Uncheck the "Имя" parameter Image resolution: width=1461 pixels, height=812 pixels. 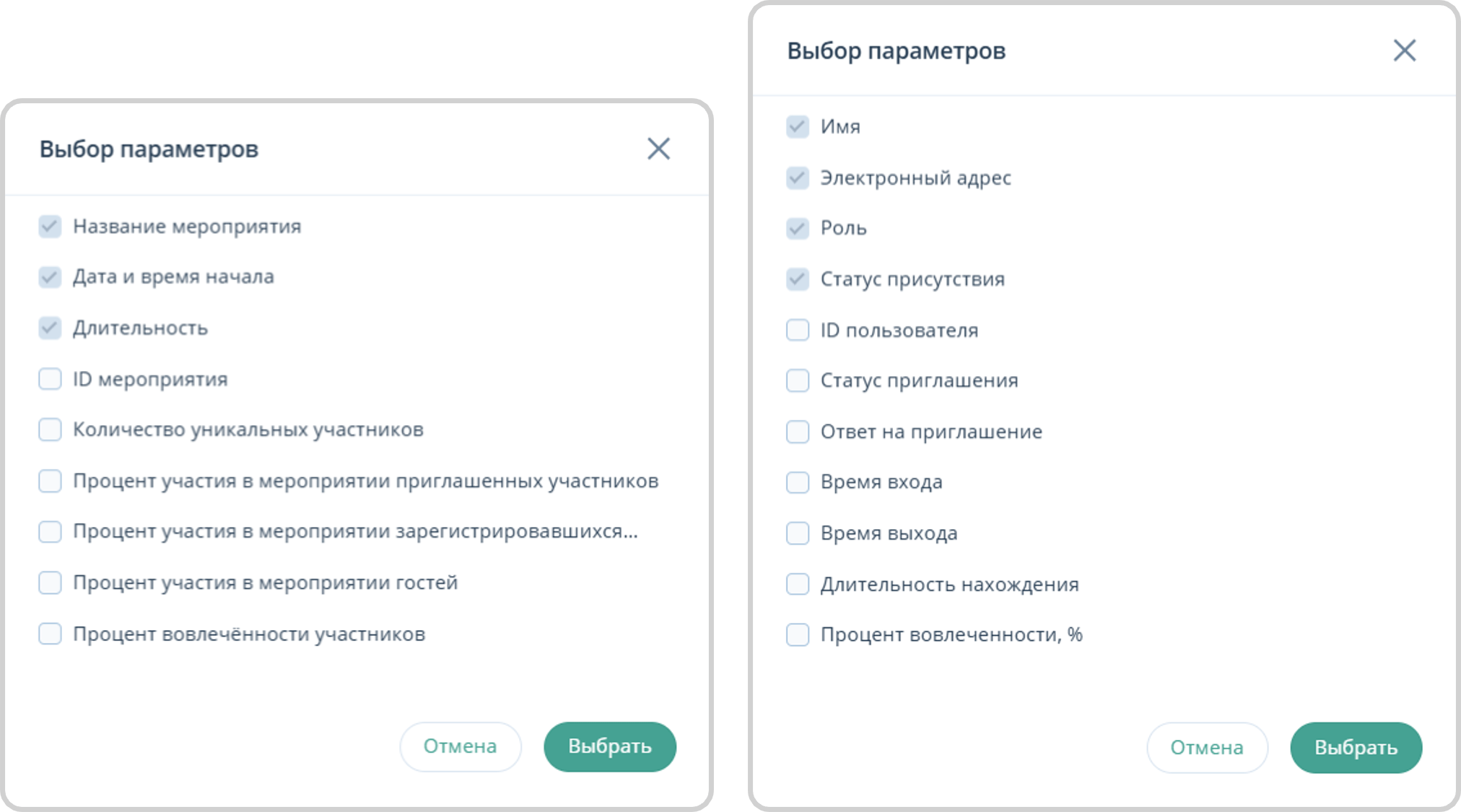point(797,127)
